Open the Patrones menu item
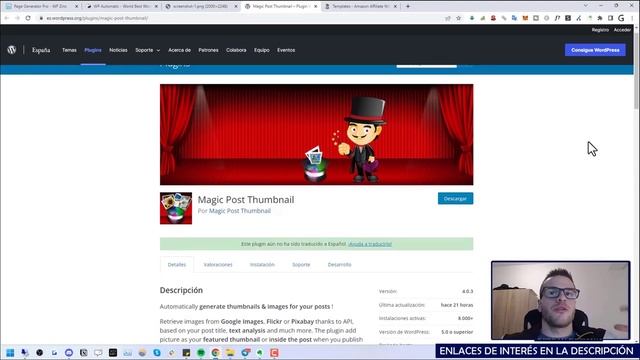 [x=208, y=50]
